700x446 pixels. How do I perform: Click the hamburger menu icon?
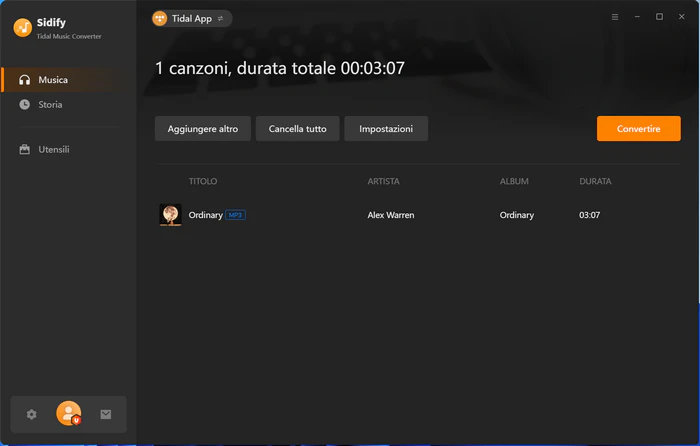(615, 17)
